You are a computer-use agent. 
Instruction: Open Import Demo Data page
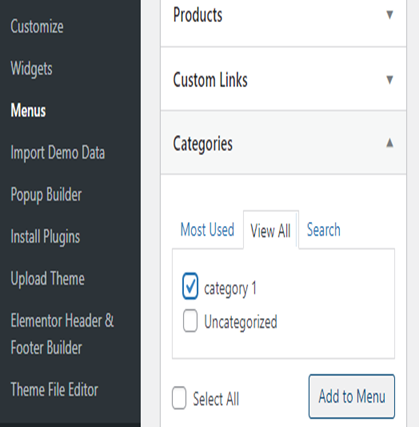[58, 153]
